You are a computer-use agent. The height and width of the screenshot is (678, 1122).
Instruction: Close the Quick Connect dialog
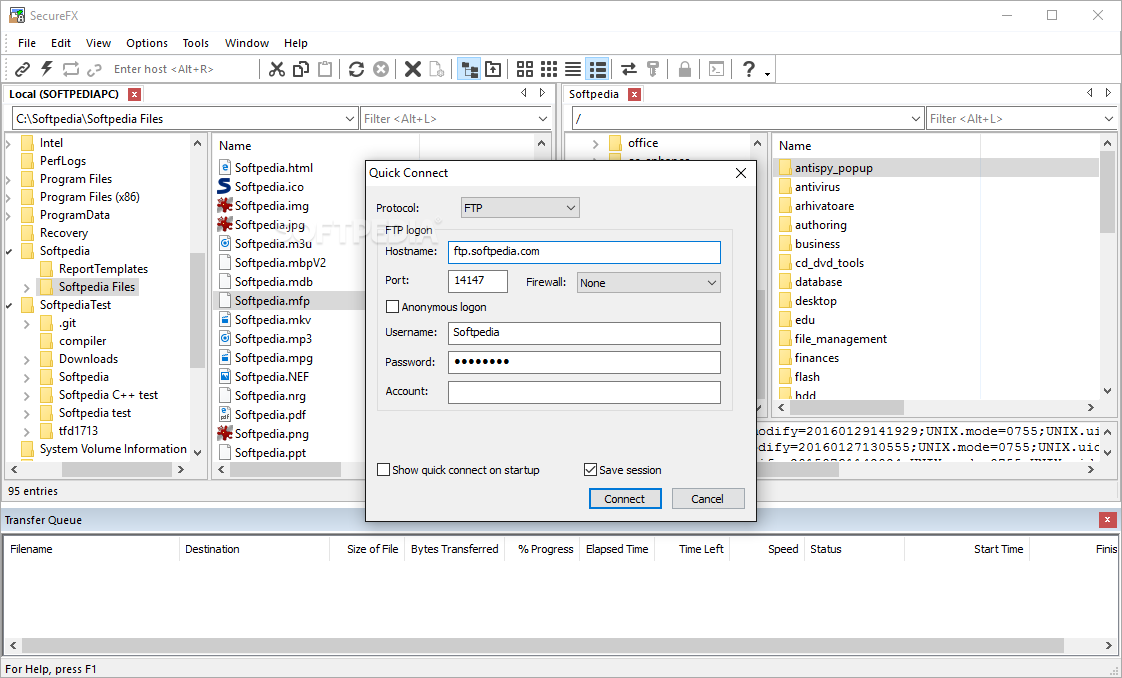741,173
